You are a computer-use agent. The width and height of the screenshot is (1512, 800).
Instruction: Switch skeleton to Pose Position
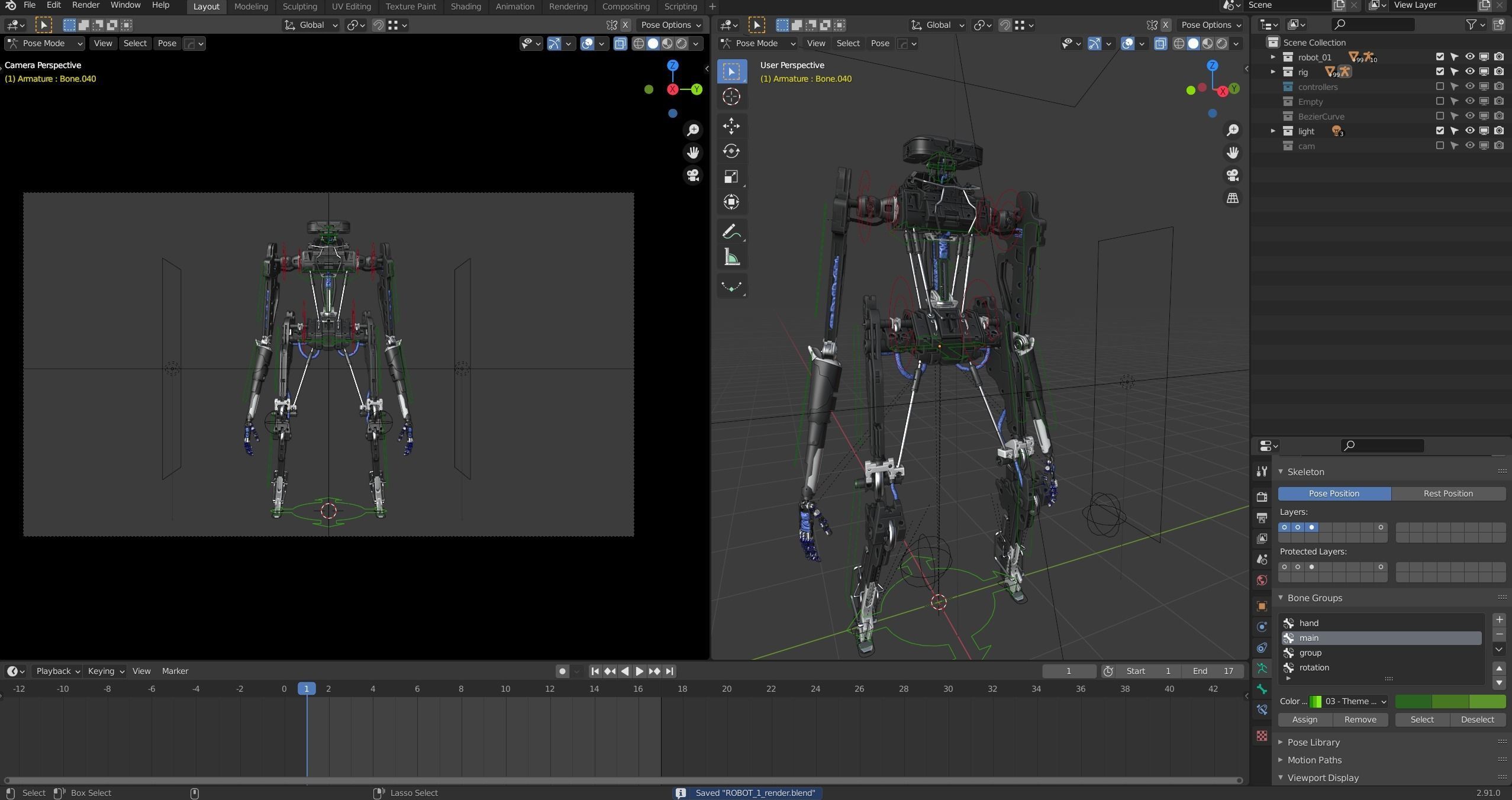(1334, 493)
